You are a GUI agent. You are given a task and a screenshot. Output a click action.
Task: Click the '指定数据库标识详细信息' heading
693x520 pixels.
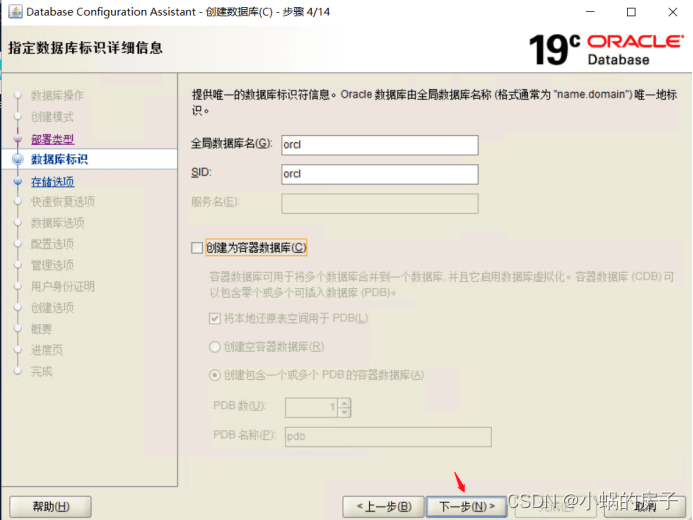[86, 48]
